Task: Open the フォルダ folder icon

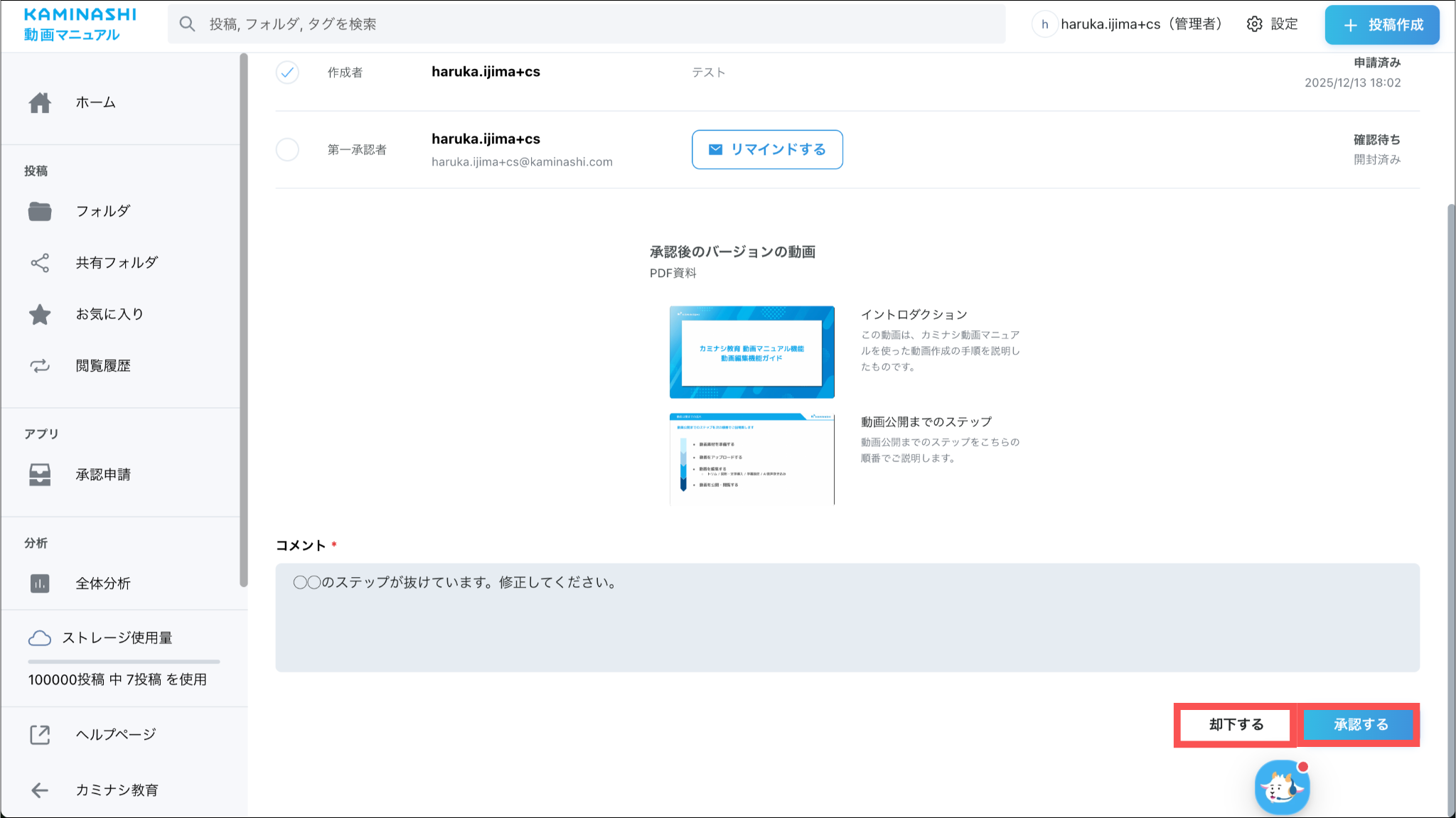Action: tap(40, 211)
